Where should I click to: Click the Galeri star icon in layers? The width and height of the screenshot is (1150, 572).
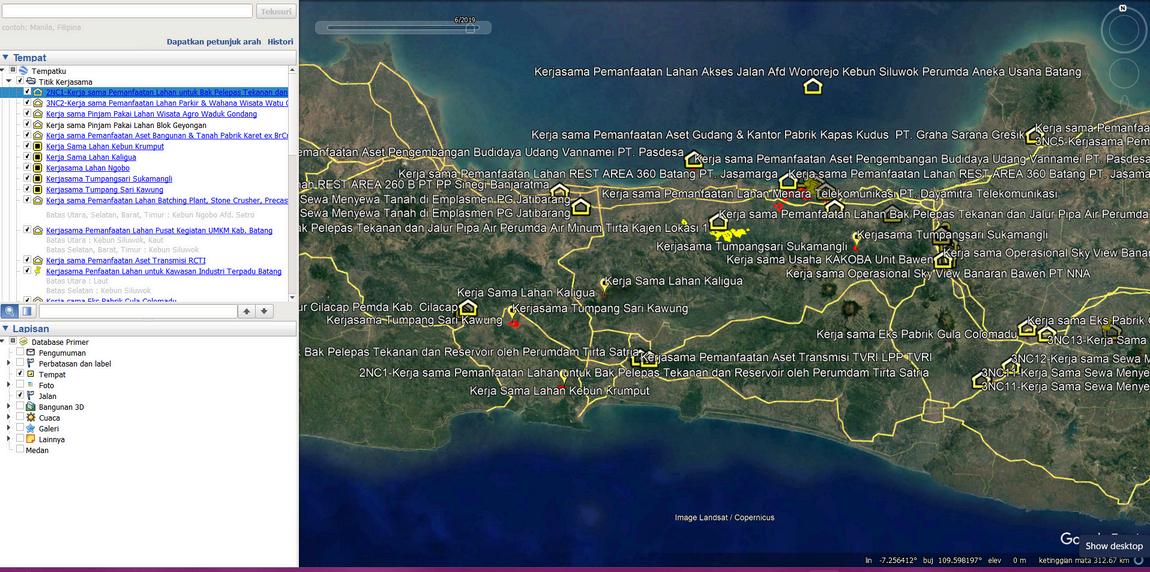31,428
